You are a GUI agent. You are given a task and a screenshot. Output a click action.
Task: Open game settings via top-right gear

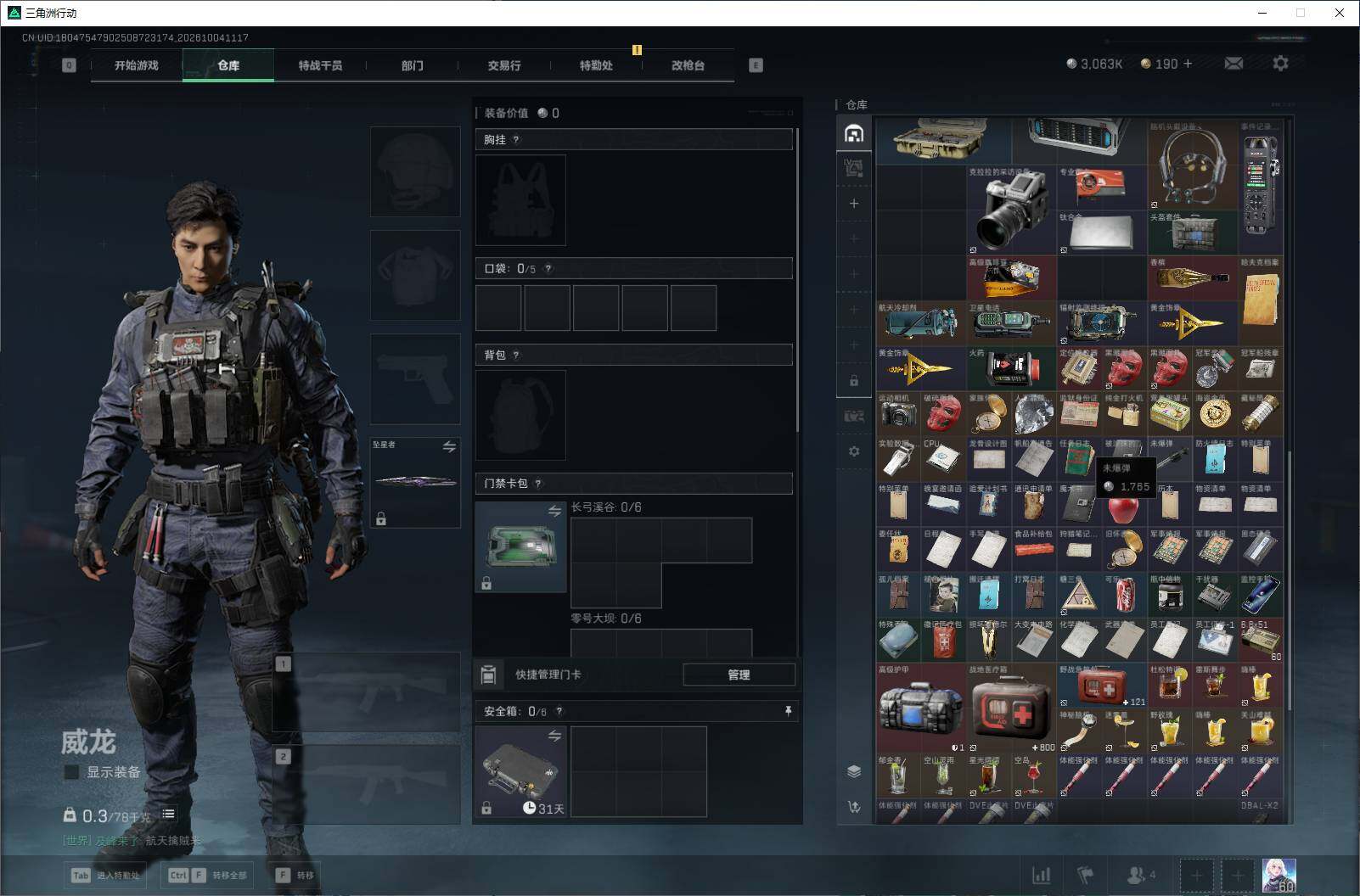[x=1280, y=64]
